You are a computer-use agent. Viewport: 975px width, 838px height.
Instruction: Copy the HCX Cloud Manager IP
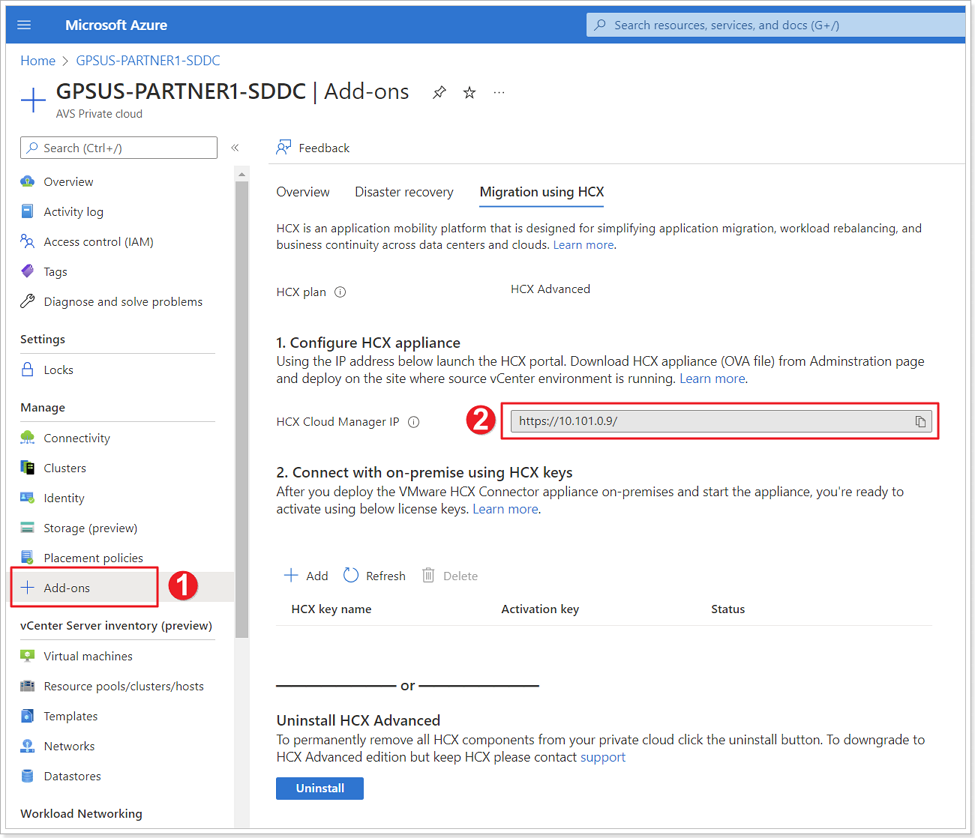tap(920, 421)
